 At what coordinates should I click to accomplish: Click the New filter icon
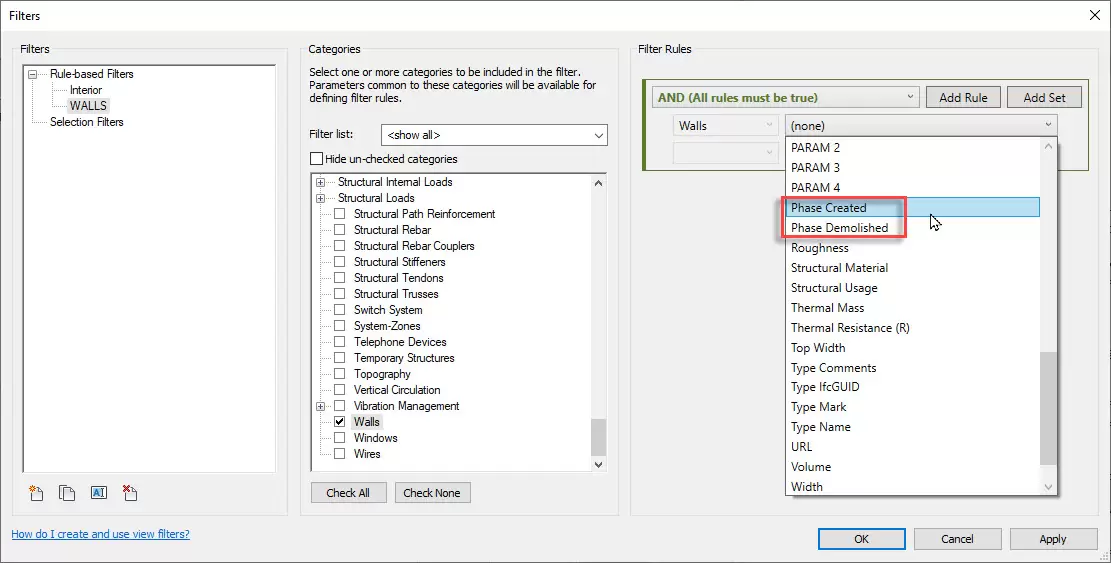(36, 492)
